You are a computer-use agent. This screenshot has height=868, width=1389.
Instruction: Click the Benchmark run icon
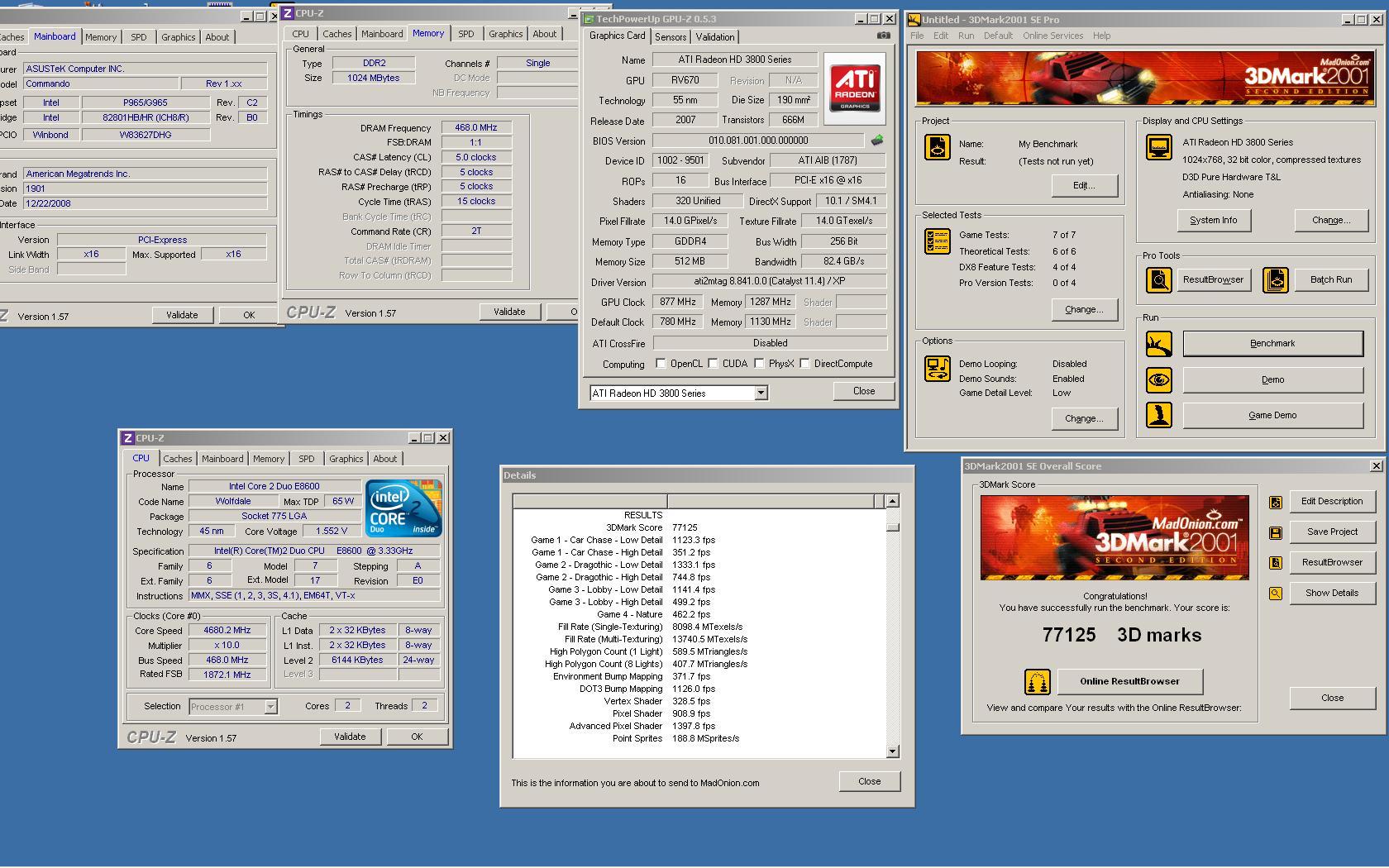pyautogui.click(x=1159, y=344)
